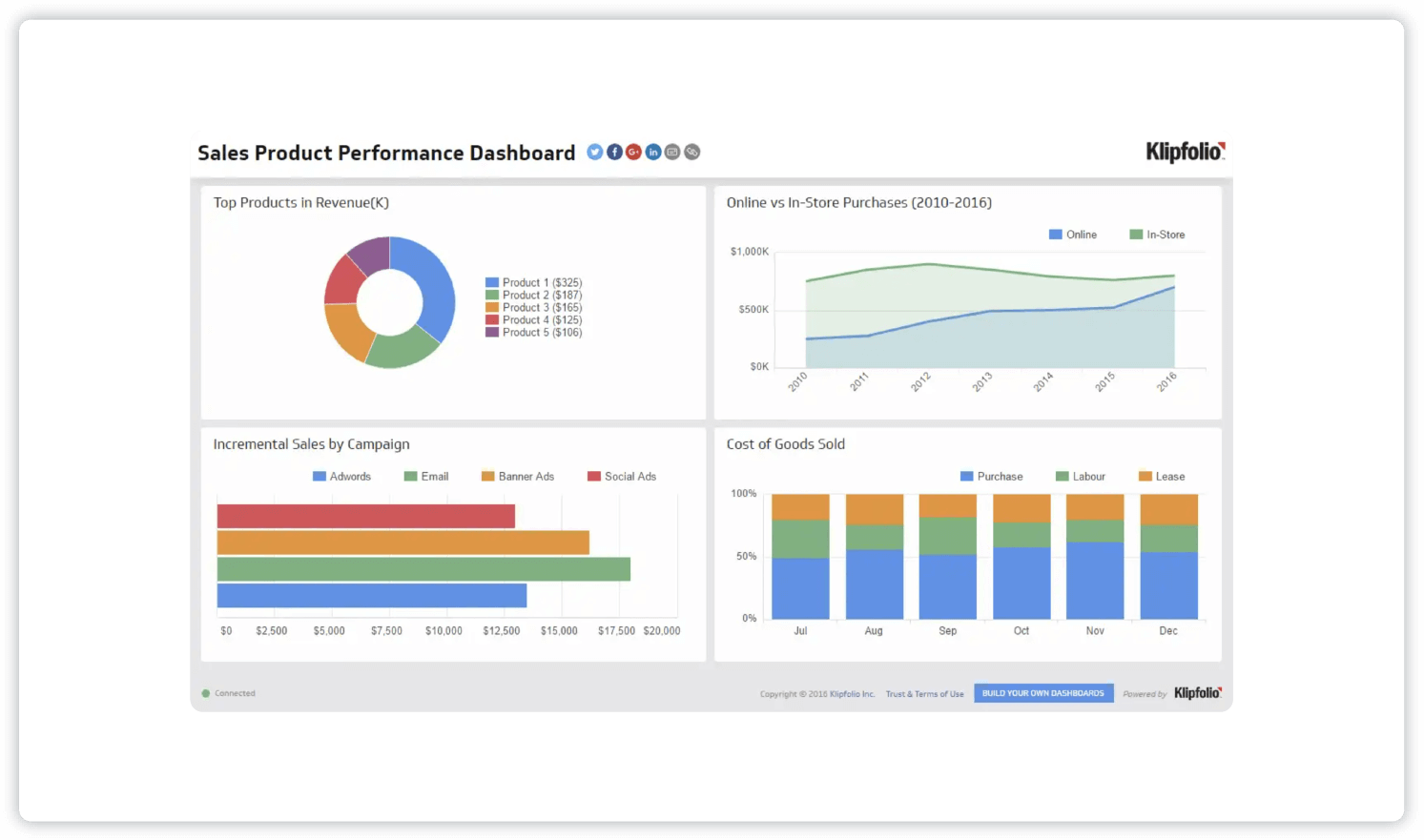Hide the Adwords series via legend
This screenshot has width=1424, height=840.
coord(341,477)
